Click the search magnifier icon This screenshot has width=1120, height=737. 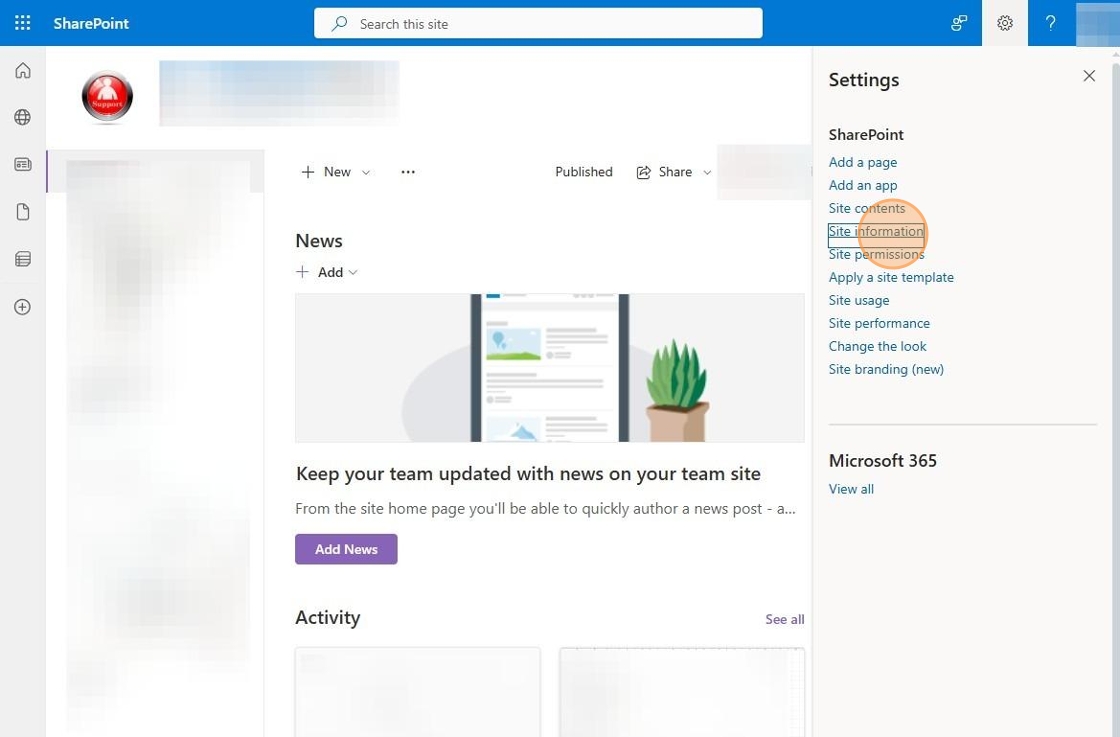tap(340, 24)
